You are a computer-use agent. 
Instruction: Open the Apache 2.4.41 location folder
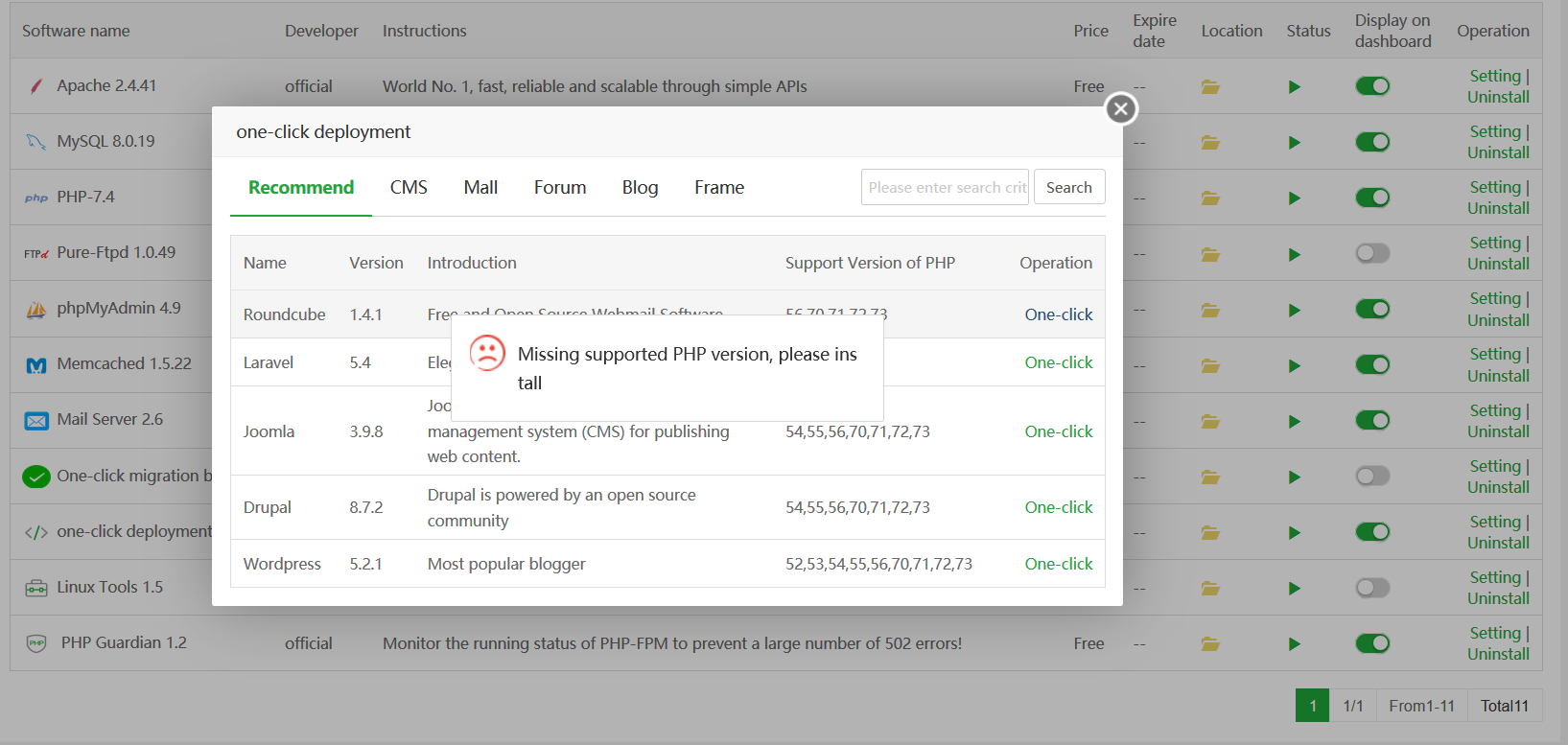(1210, 87)
